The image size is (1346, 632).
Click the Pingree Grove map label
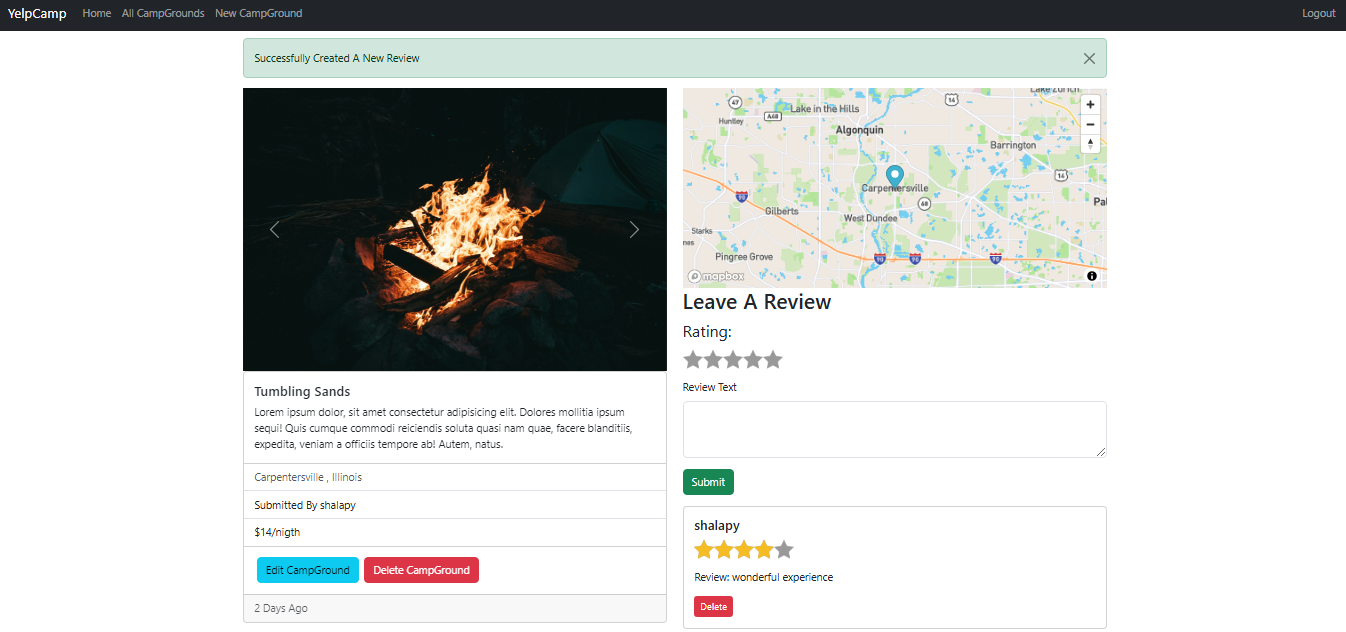pos(744,257)
